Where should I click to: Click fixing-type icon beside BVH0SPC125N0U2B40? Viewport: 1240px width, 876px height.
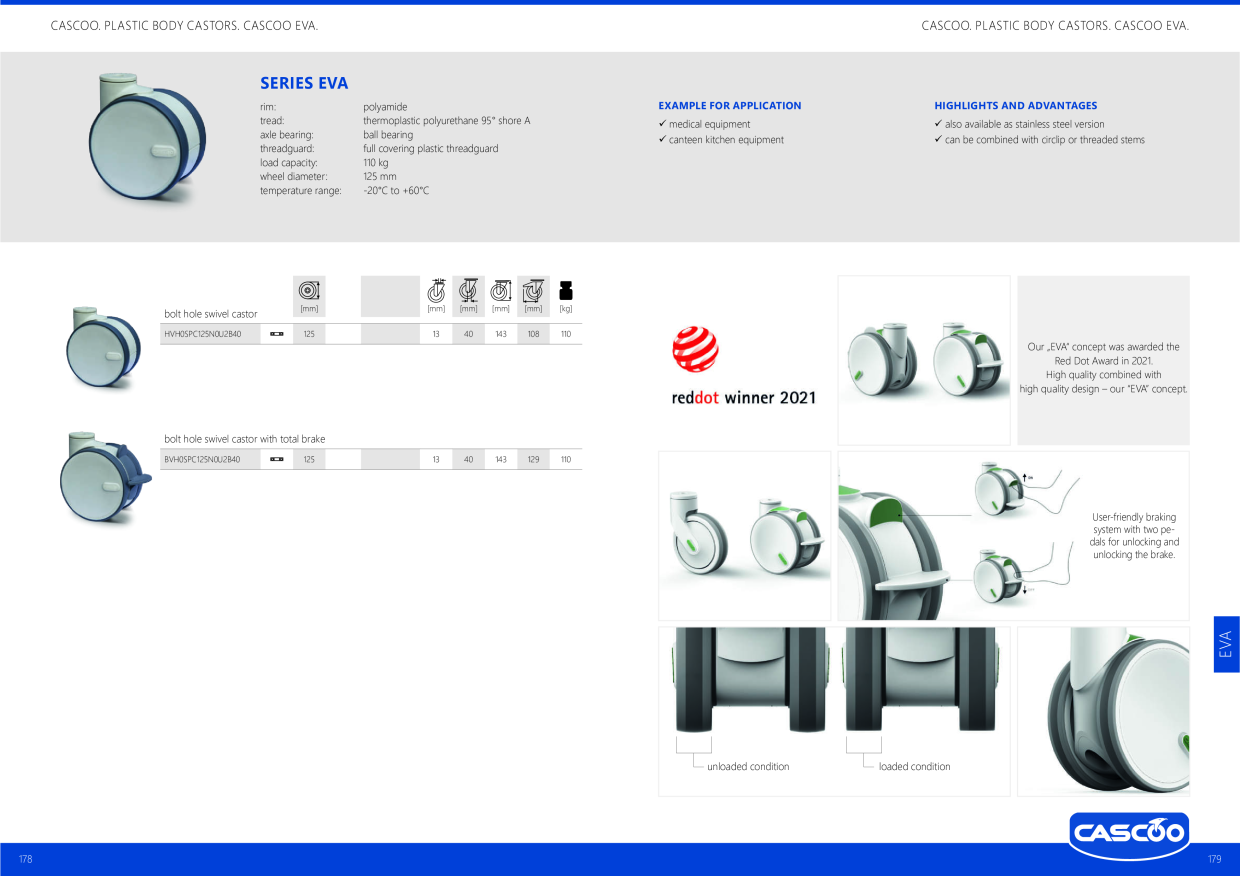point(277,459)
